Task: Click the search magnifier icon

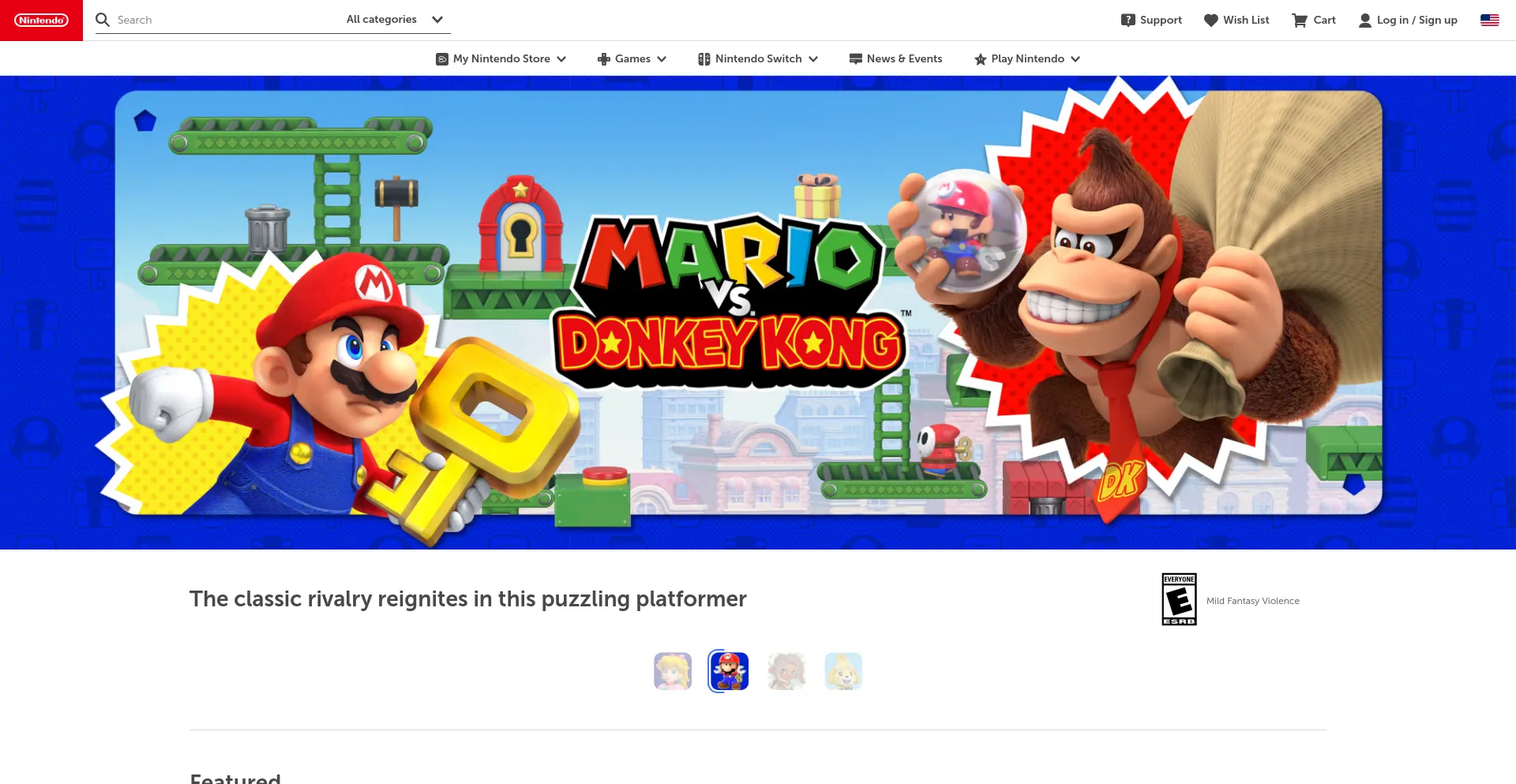Action: coord(103,20)
